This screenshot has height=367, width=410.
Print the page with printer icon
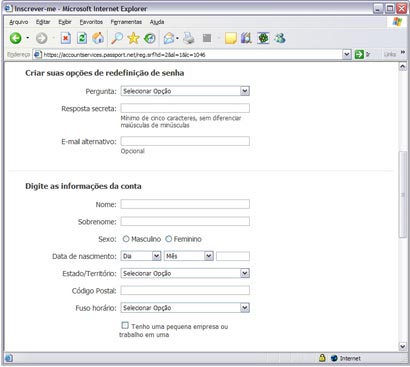[189, 38]
